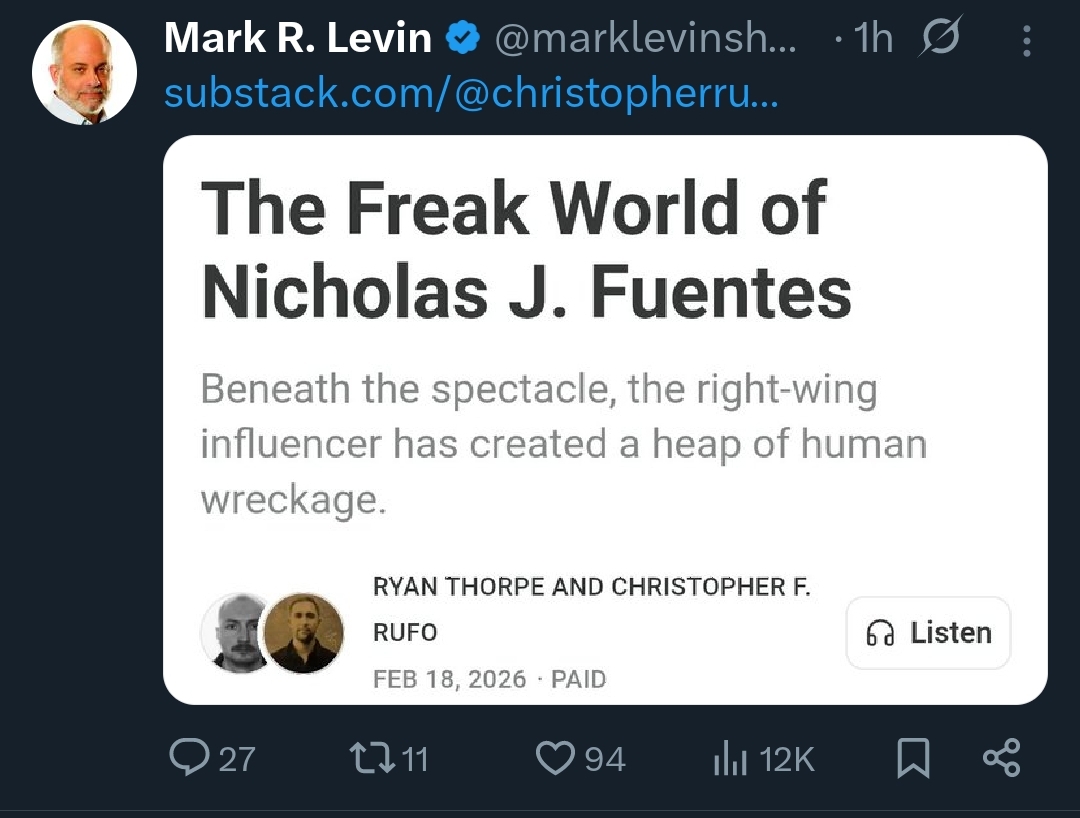Click the blue verified badge
This screenshot has height=818, width=1080.
pos(461,39)
